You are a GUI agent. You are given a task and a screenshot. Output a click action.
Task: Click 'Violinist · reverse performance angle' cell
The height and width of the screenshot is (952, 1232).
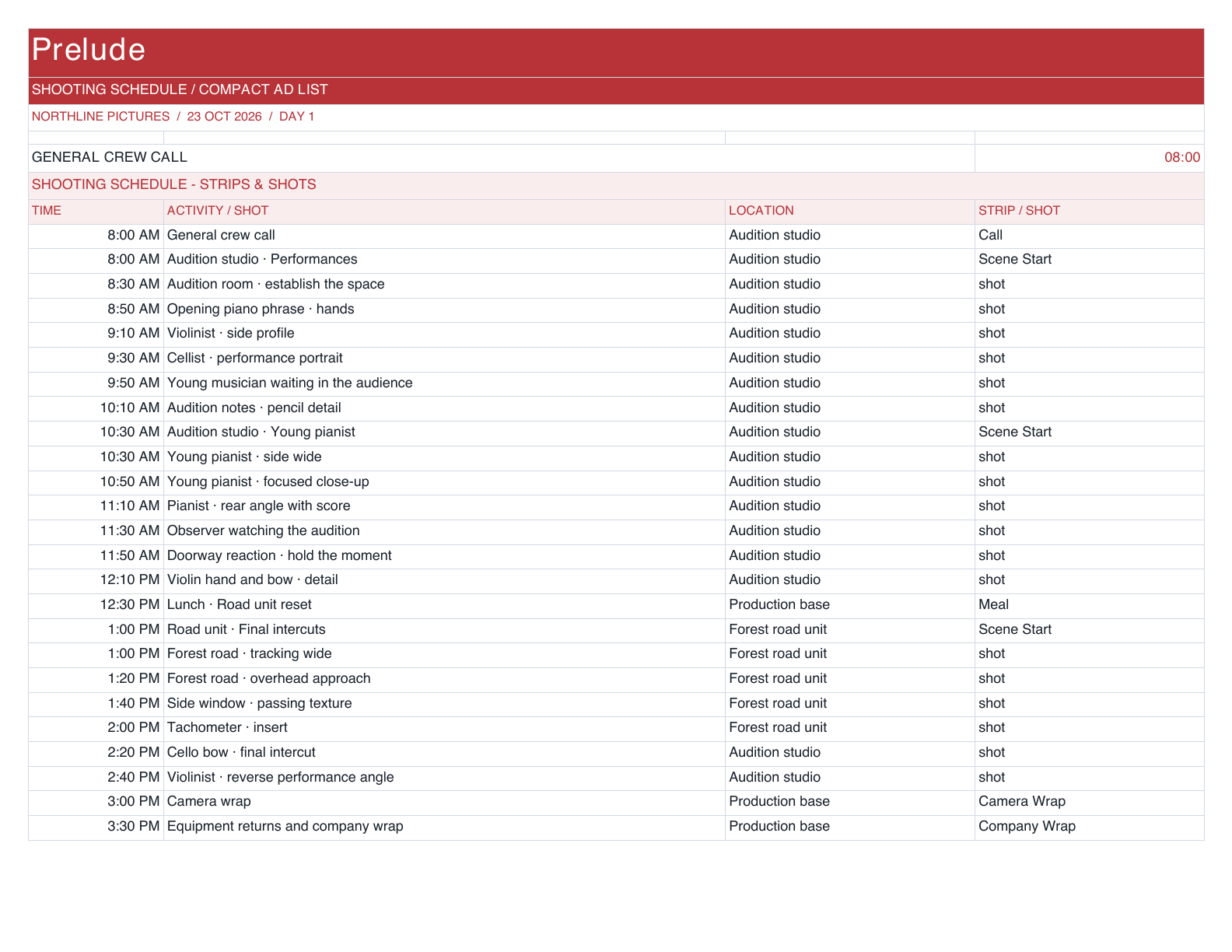[444, 778]
